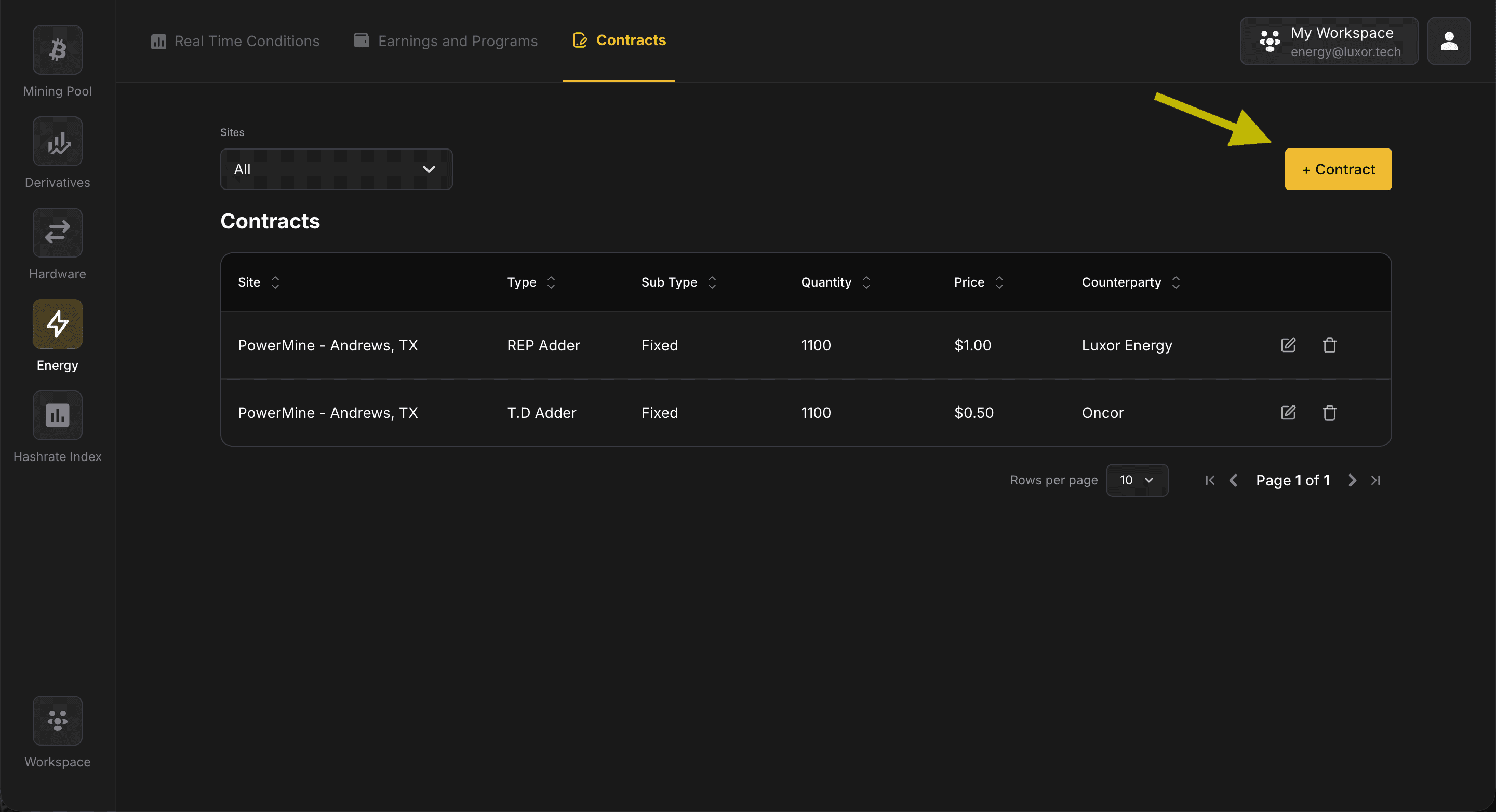Expand the Quantity column sort options
Viewport: 1496px width, 812px height.
point(866,282)
